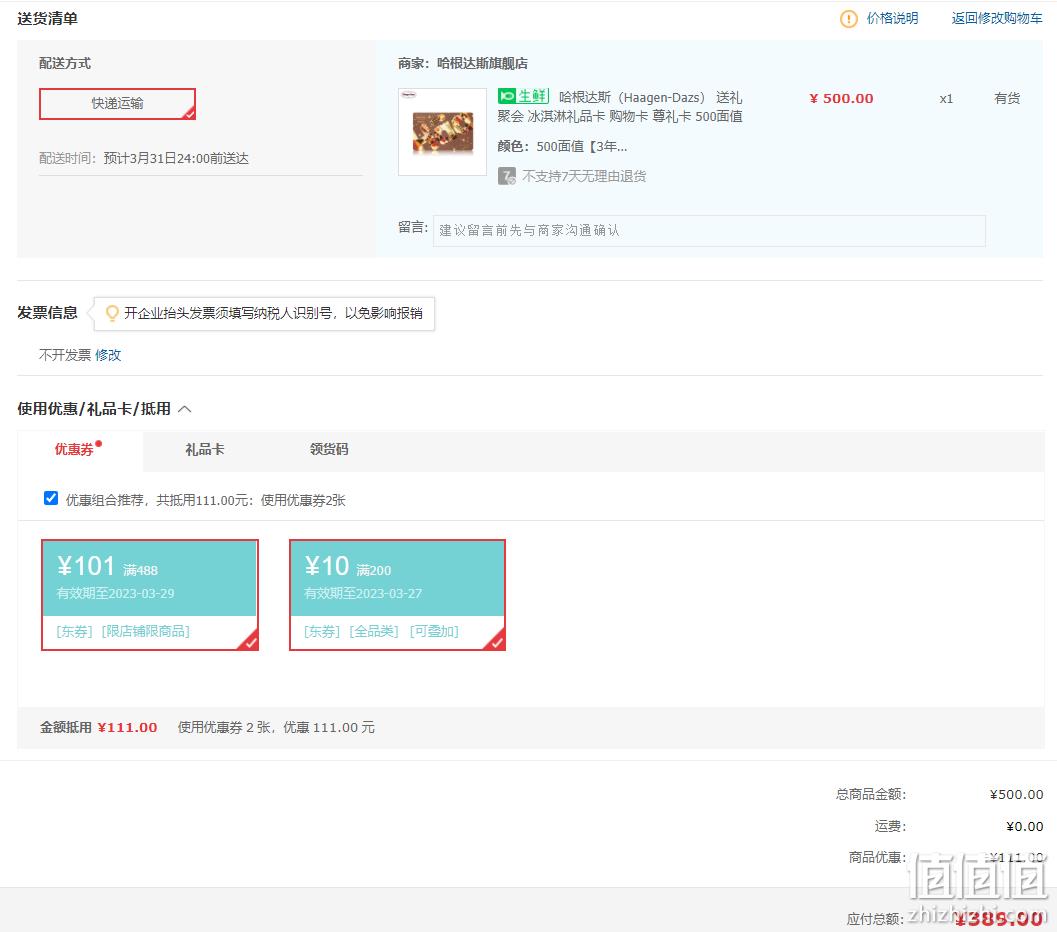
Task: Click the ¥ 500.00 product price
Action: coord(841,98)
